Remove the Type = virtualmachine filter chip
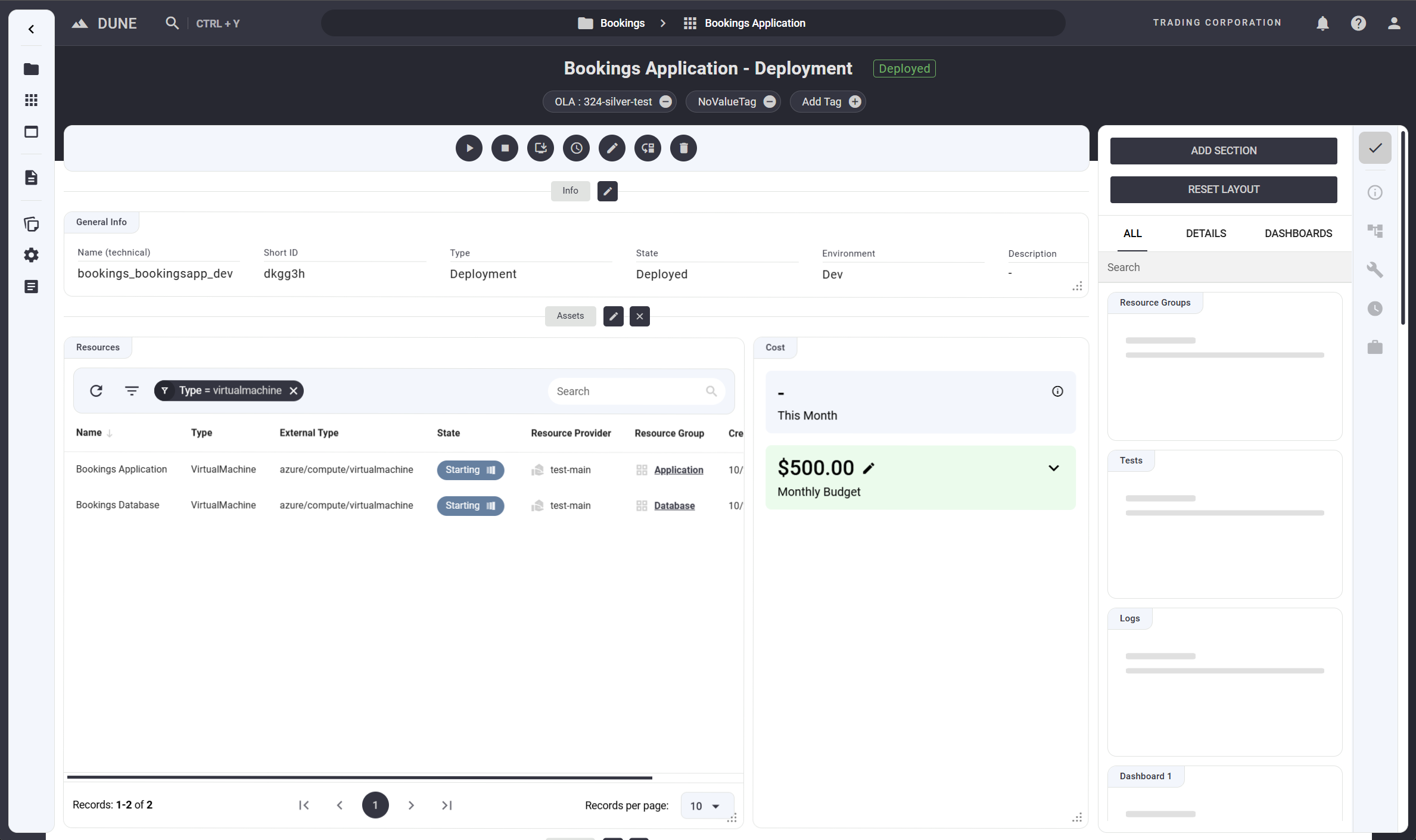Screen dimensions: 1416x840 [x=293, y=391]
